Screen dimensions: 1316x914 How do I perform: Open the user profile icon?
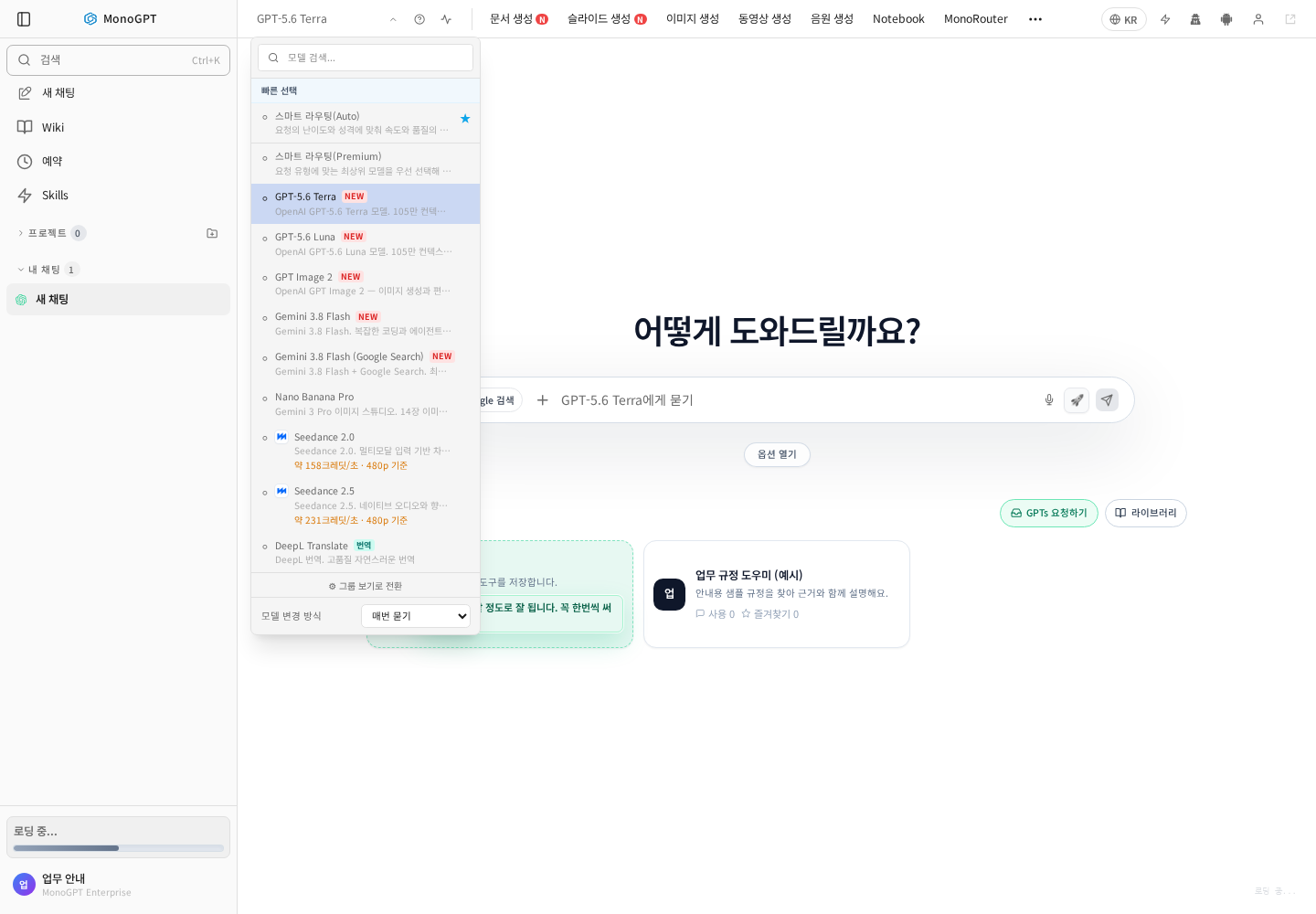pos(1258,19)
